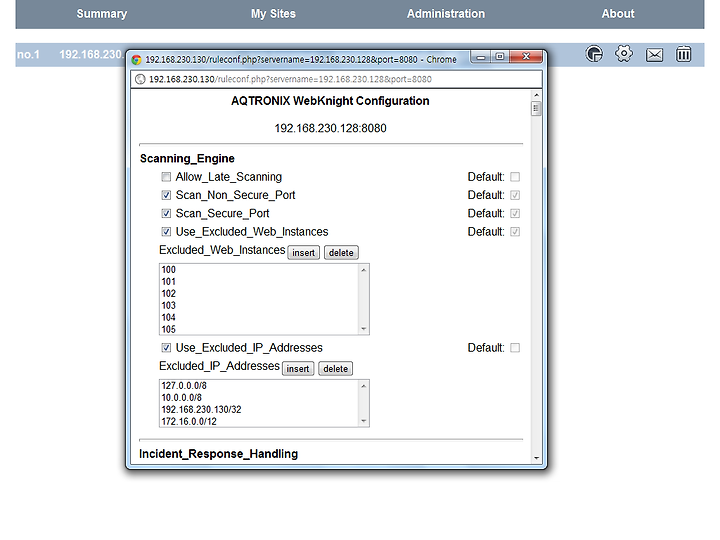Click the page info icon in address bar
Screen dimensions: 720x540
pyautogui.click(x=140, y=79)
